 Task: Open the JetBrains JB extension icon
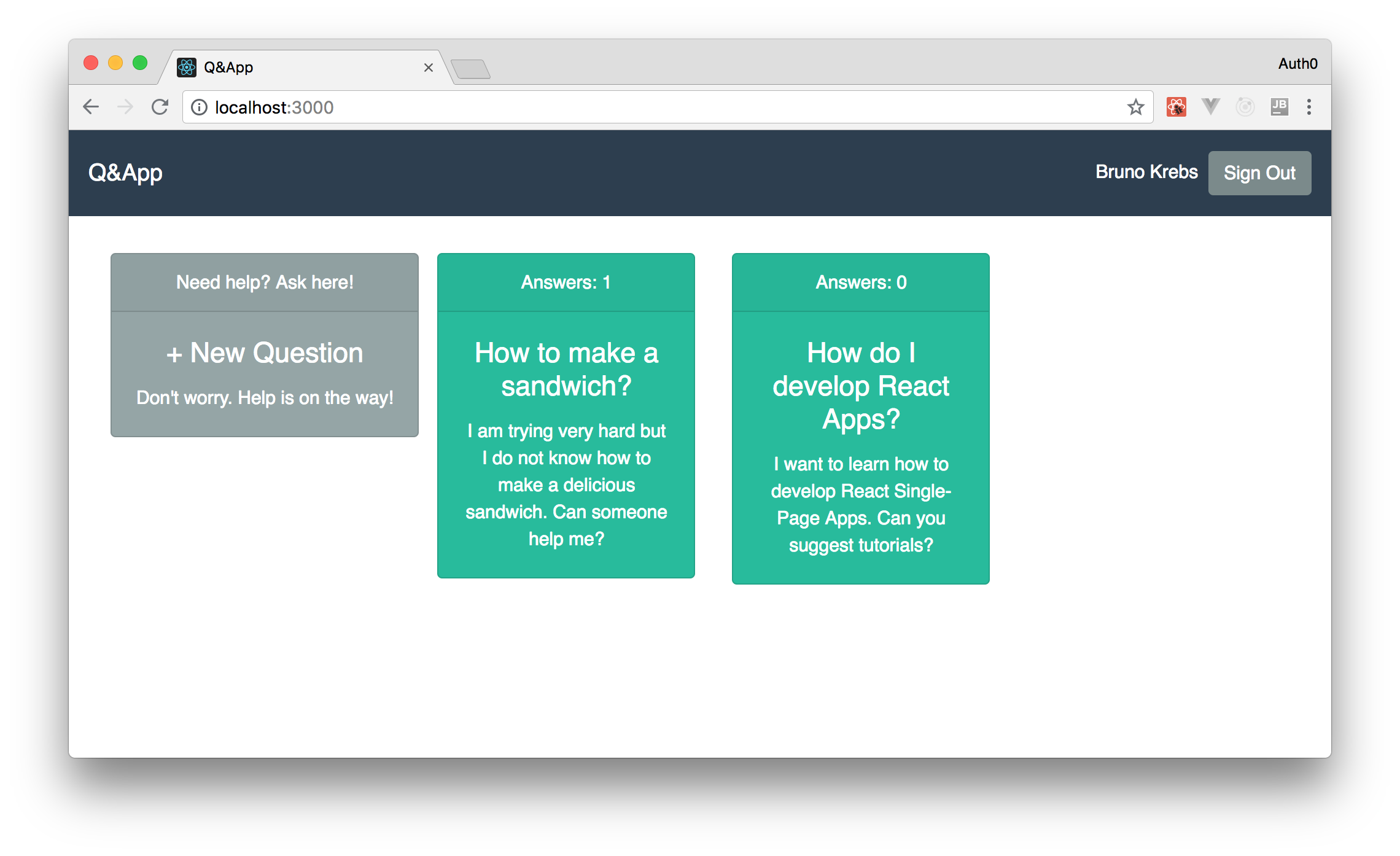[1279, 107]
